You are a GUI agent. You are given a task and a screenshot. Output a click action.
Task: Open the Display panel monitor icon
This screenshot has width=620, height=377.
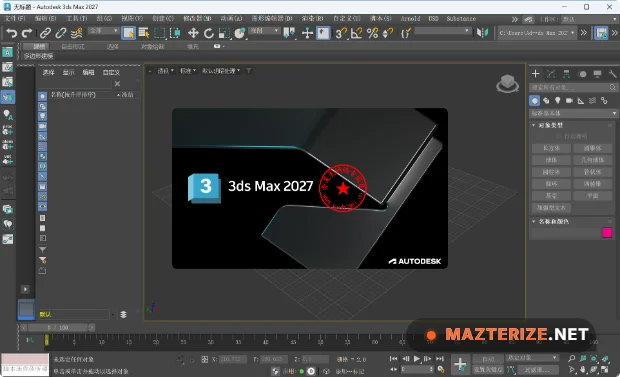597,74
